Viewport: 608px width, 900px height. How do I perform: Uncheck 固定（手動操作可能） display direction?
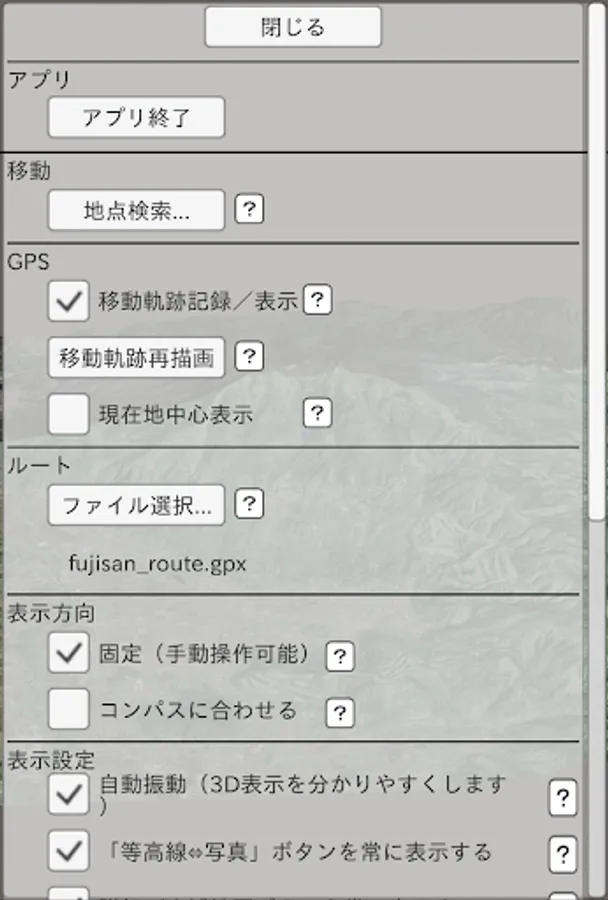pyautogui.click(x=68, y=654)
